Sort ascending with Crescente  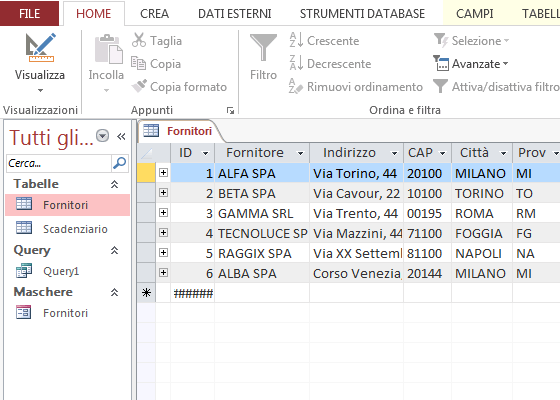pyautogui.click(x=324, y=41)
